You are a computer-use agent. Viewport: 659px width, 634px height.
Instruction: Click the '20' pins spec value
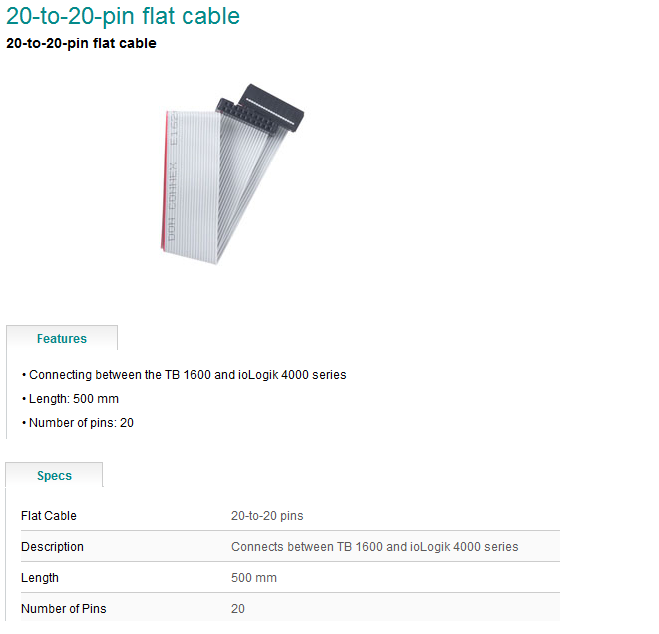[237, 609]
